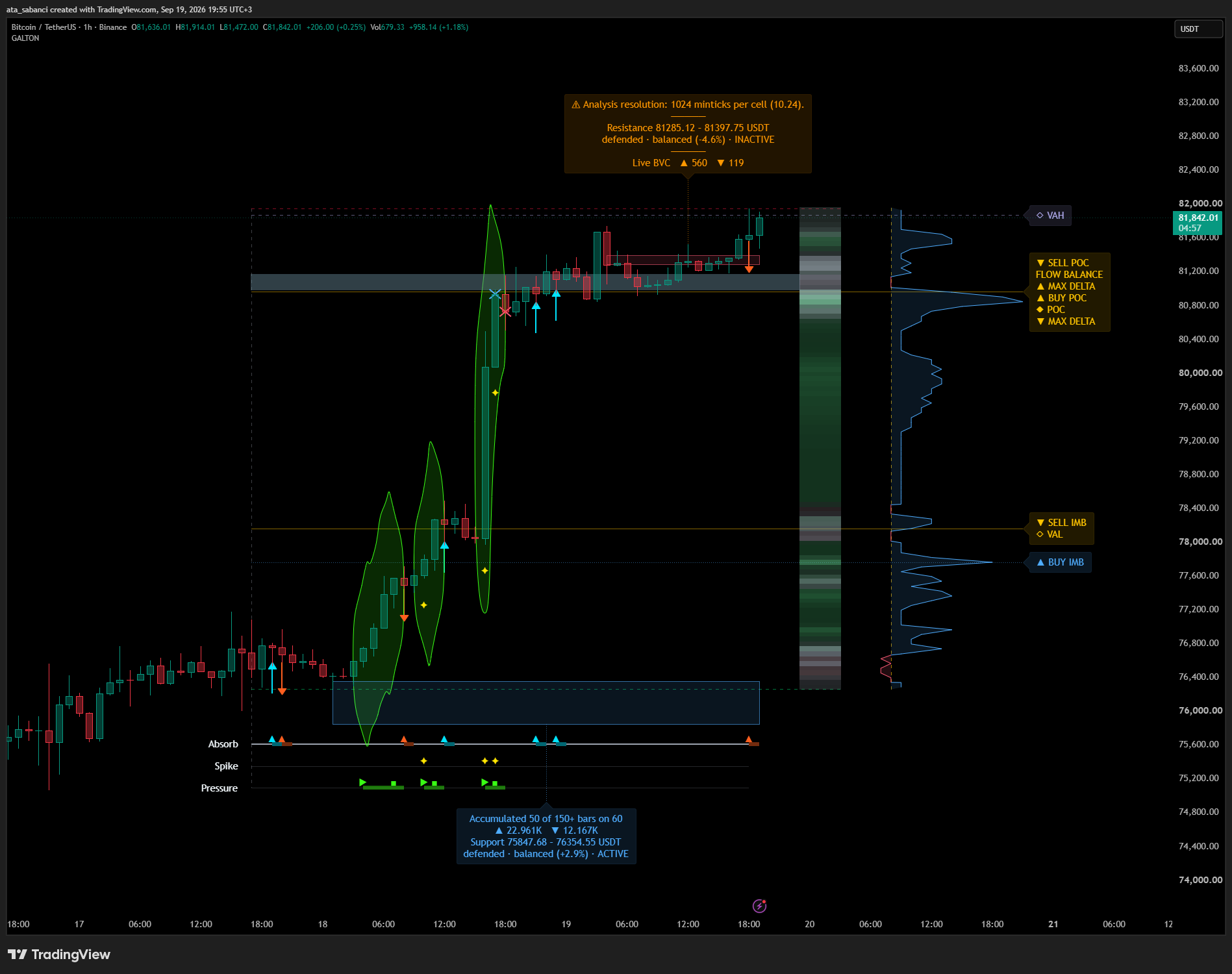Click the red X marker on chart
1232x974 pixels.
pyautogui.click(x=505, y=312)
